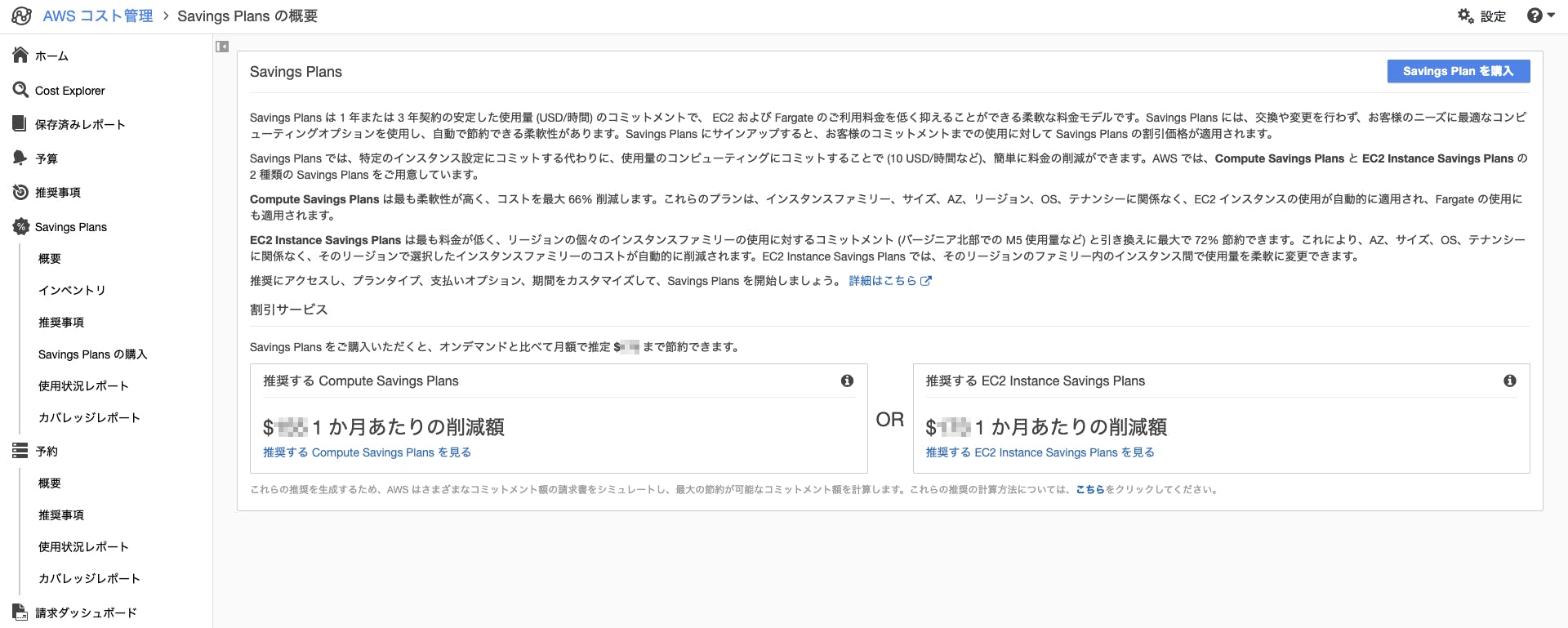
Task: Click the 設定 label in header
Action: point(1493,16)
